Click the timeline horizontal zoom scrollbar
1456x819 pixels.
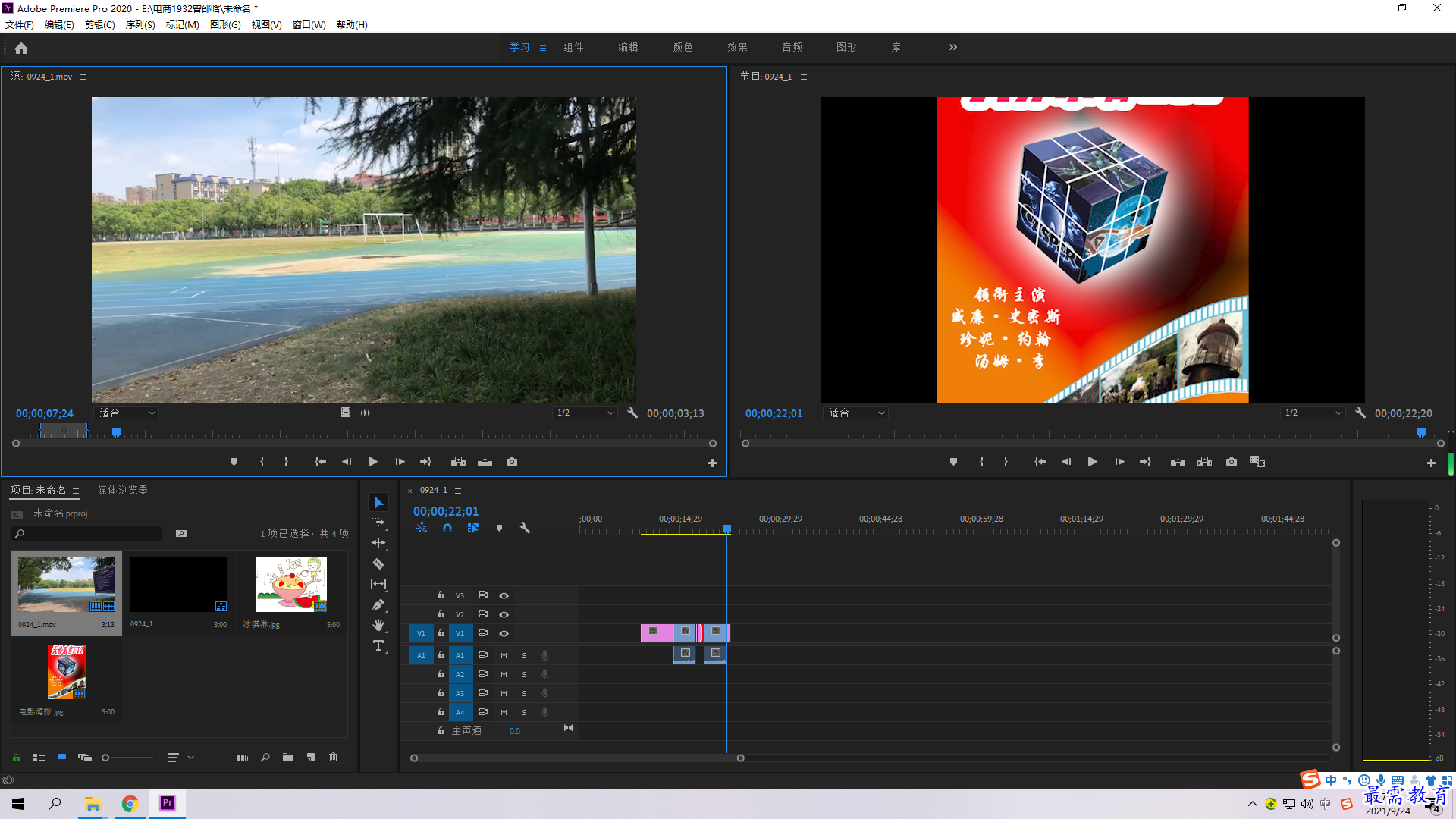tap(577, 758)
